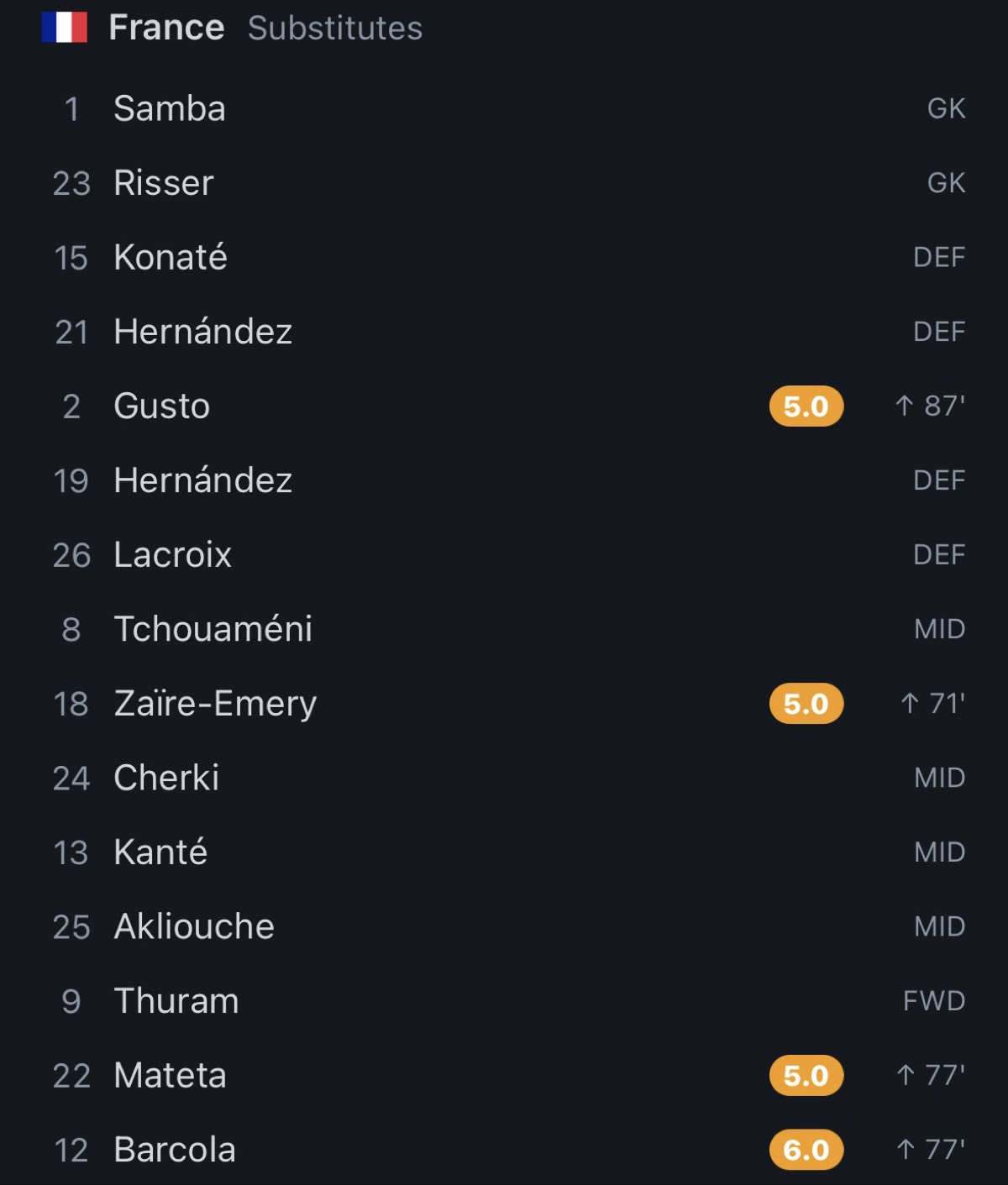Click Mateta's 5.0 rating badge
Viewport: 1008px width, 1185px height.
(806, 1076)
